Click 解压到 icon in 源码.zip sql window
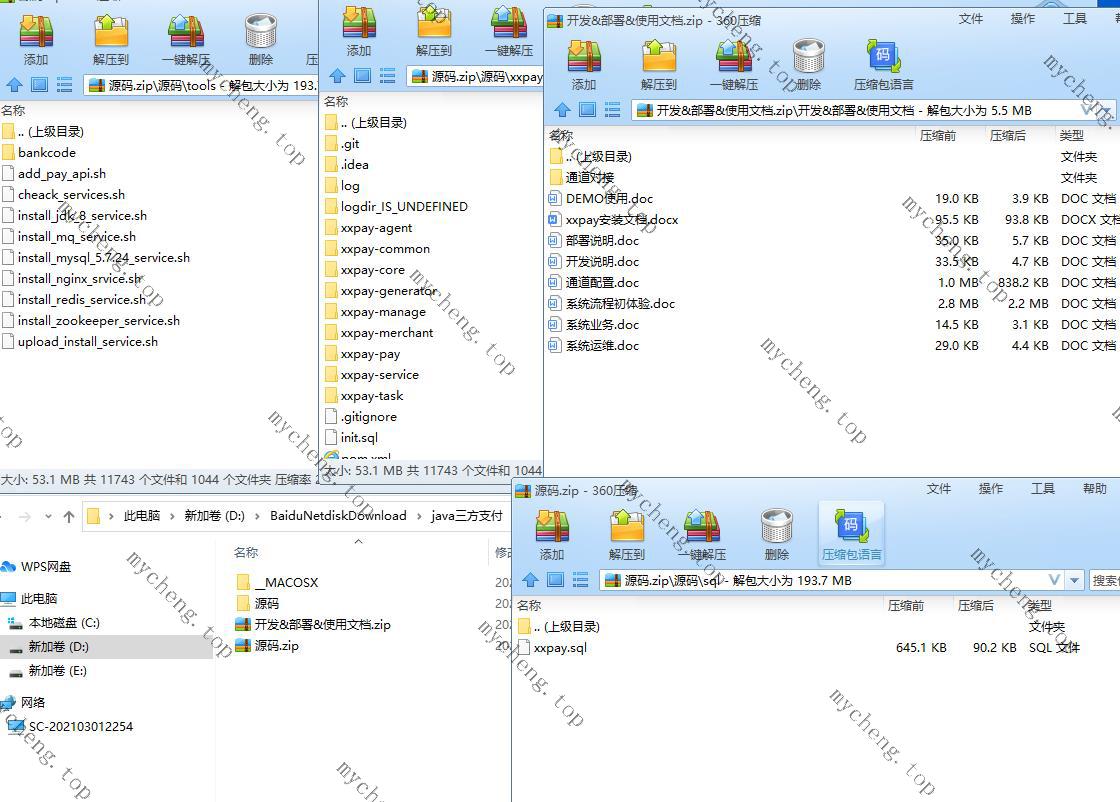This screenshot has width=1120, height=802. [x=627, y=527]
